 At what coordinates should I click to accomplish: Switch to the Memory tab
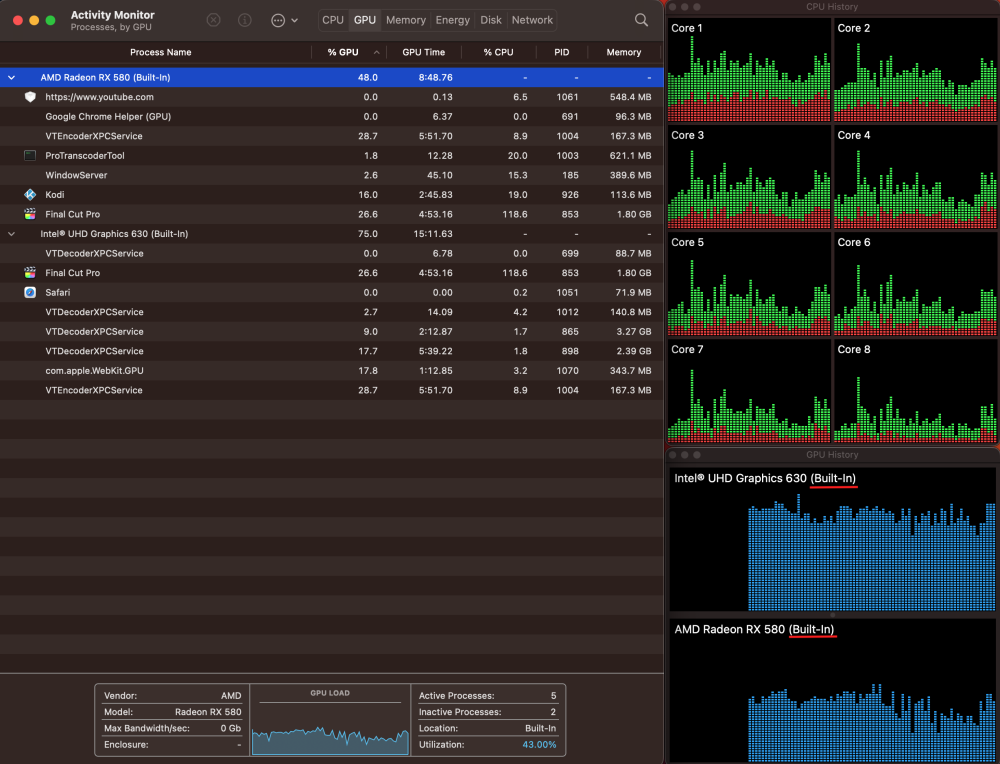(x=406, y=20)
